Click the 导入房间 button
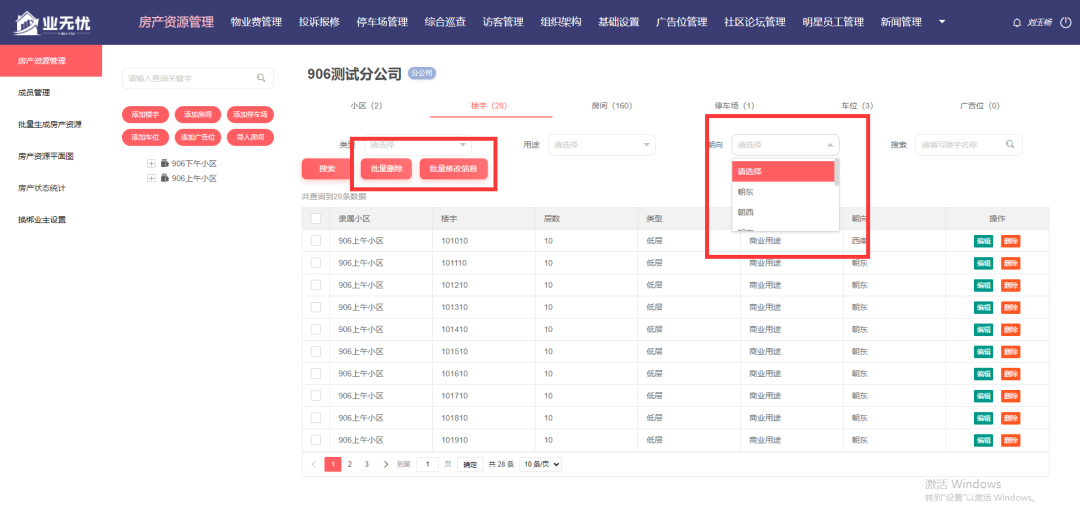 pyautogui.click(x=250, y=137)
